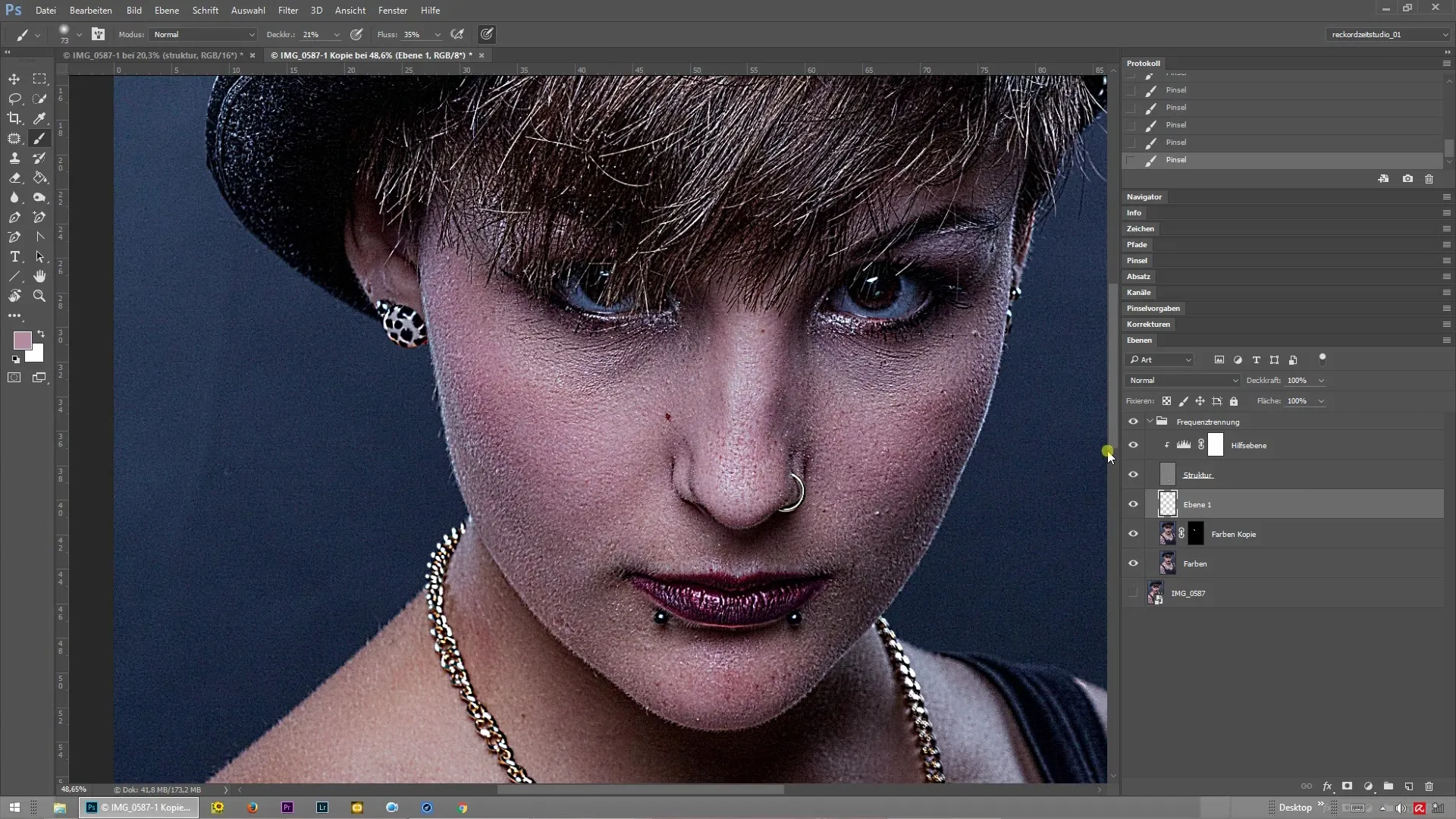This screenshot has width=1456, height=819.
Task: Open the Datei menu
Action: point(45,11)
